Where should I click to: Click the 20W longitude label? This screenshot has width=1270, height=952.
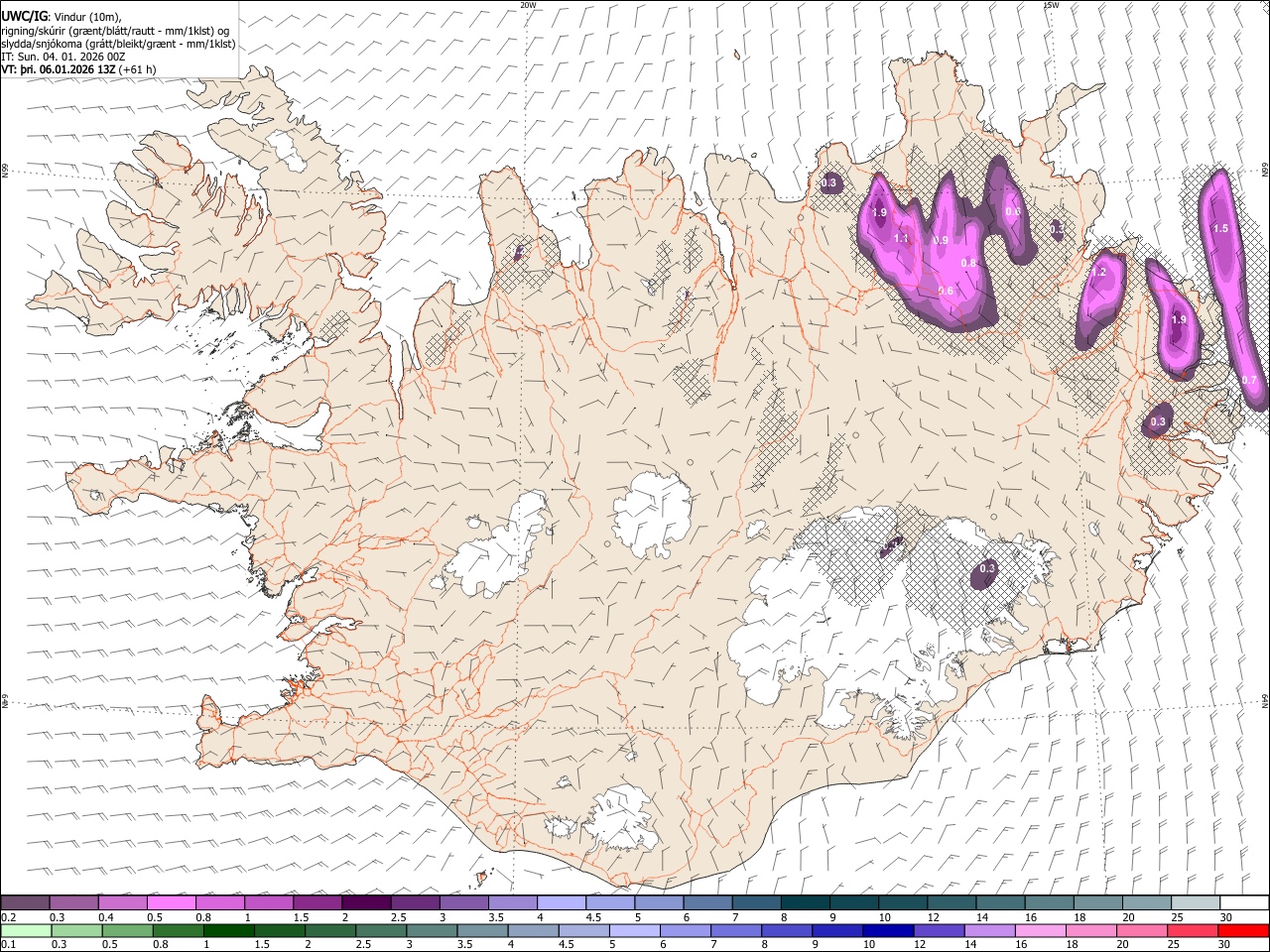point(528,5)
